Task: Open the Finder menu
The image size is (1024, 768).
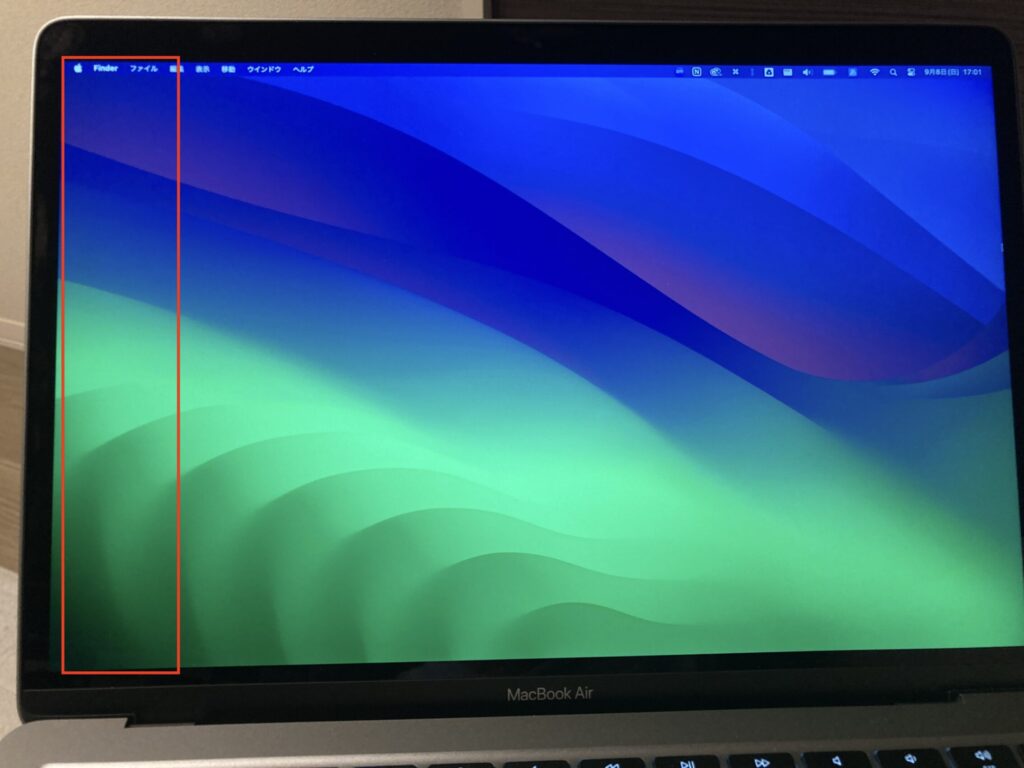Action: click(105, 68)
